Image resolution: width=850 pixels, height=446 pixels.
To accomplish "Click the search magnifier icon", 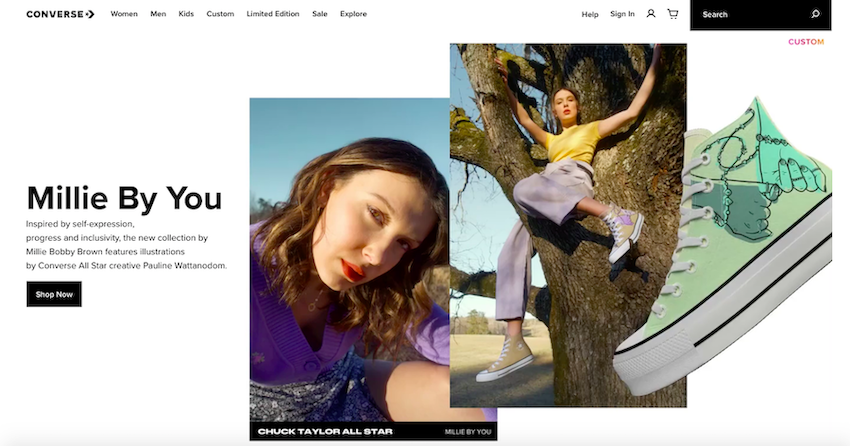I will point(815,14).
